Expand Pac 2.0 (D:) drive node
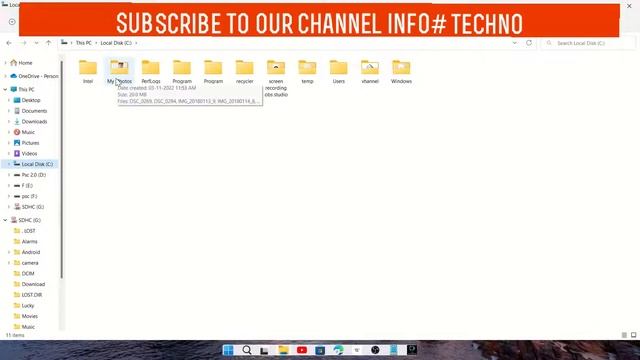This screenshot has width=640, height=360. pos(9,175)
